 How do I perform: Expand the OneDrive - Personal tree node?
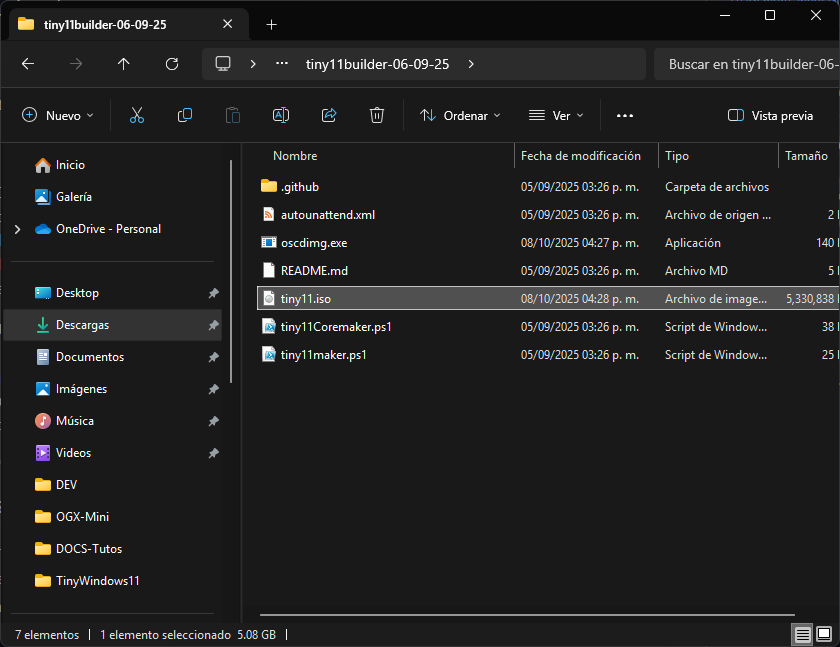pos(16,229)
